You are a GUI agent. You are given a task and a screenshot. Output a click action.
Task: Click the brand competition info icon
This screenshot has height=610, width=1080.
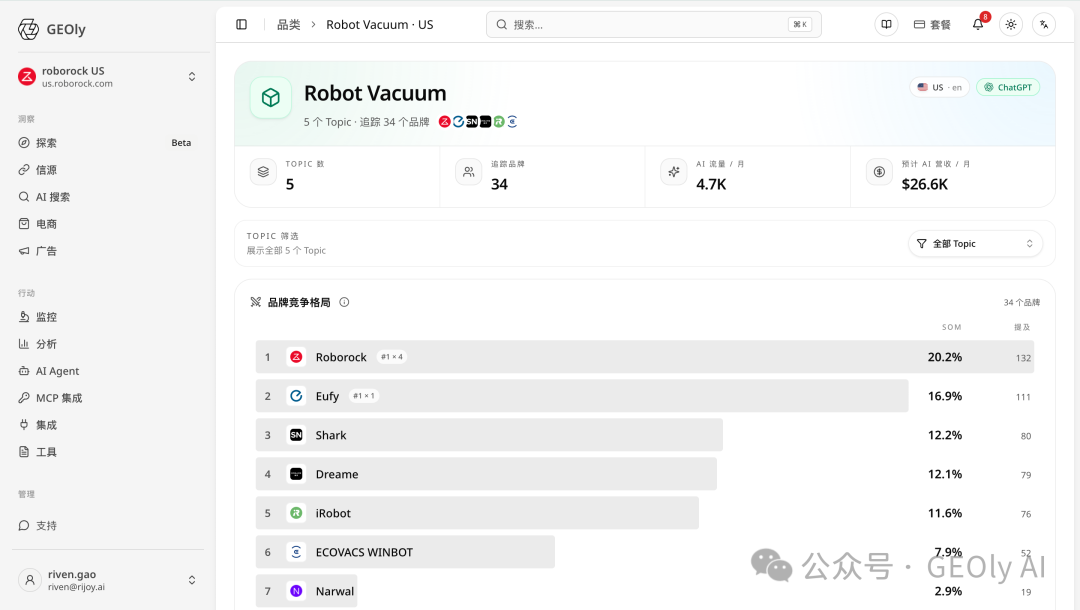tap(344, 302)
